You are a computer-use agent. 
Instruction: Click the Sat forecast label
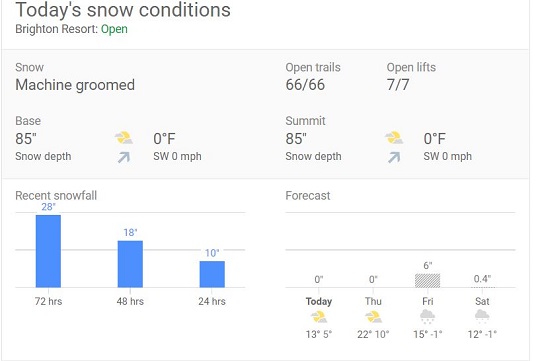[x=482, y=301]
